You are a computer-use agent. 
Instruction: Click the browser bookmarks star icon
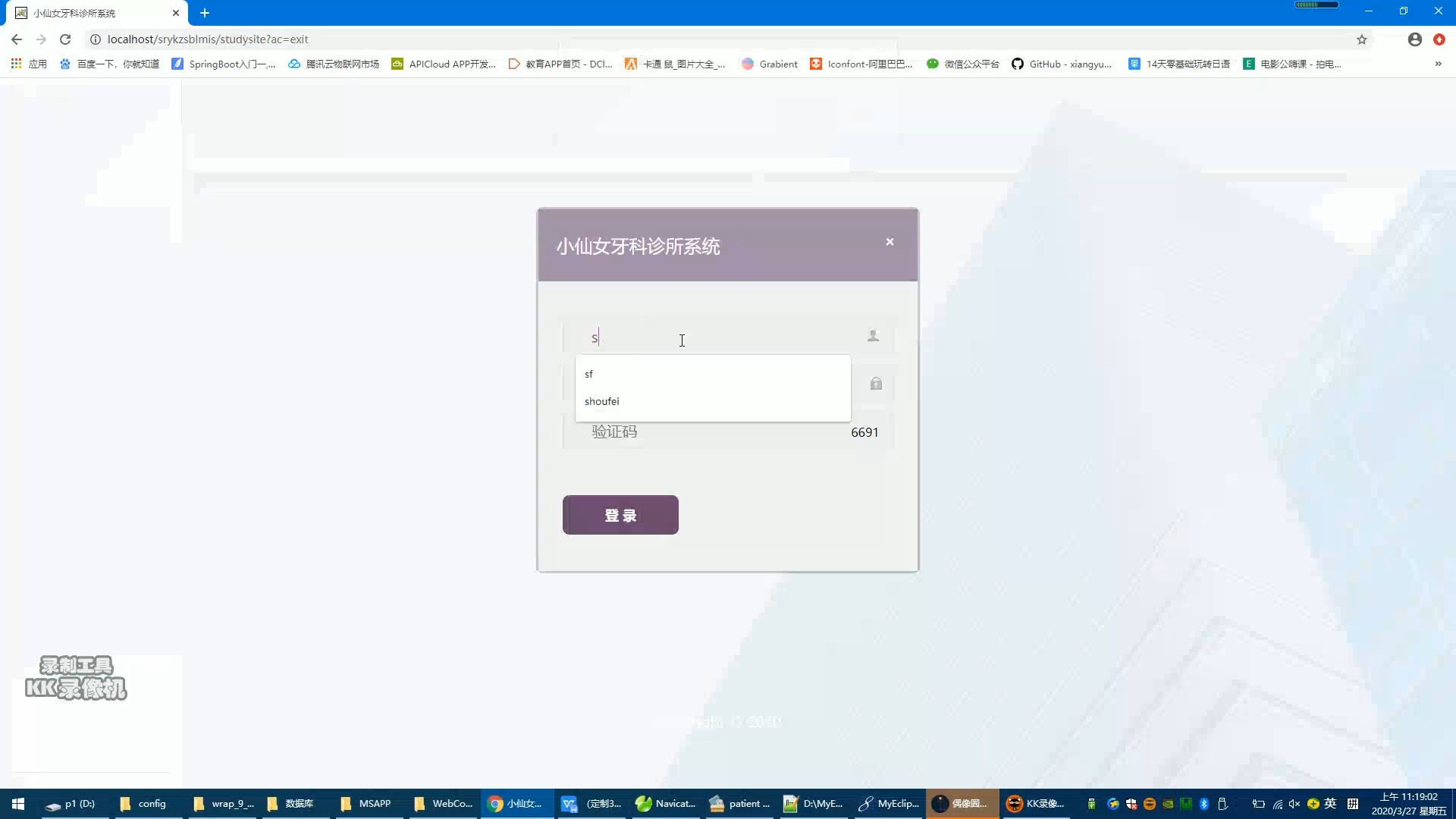(1362, 39)
